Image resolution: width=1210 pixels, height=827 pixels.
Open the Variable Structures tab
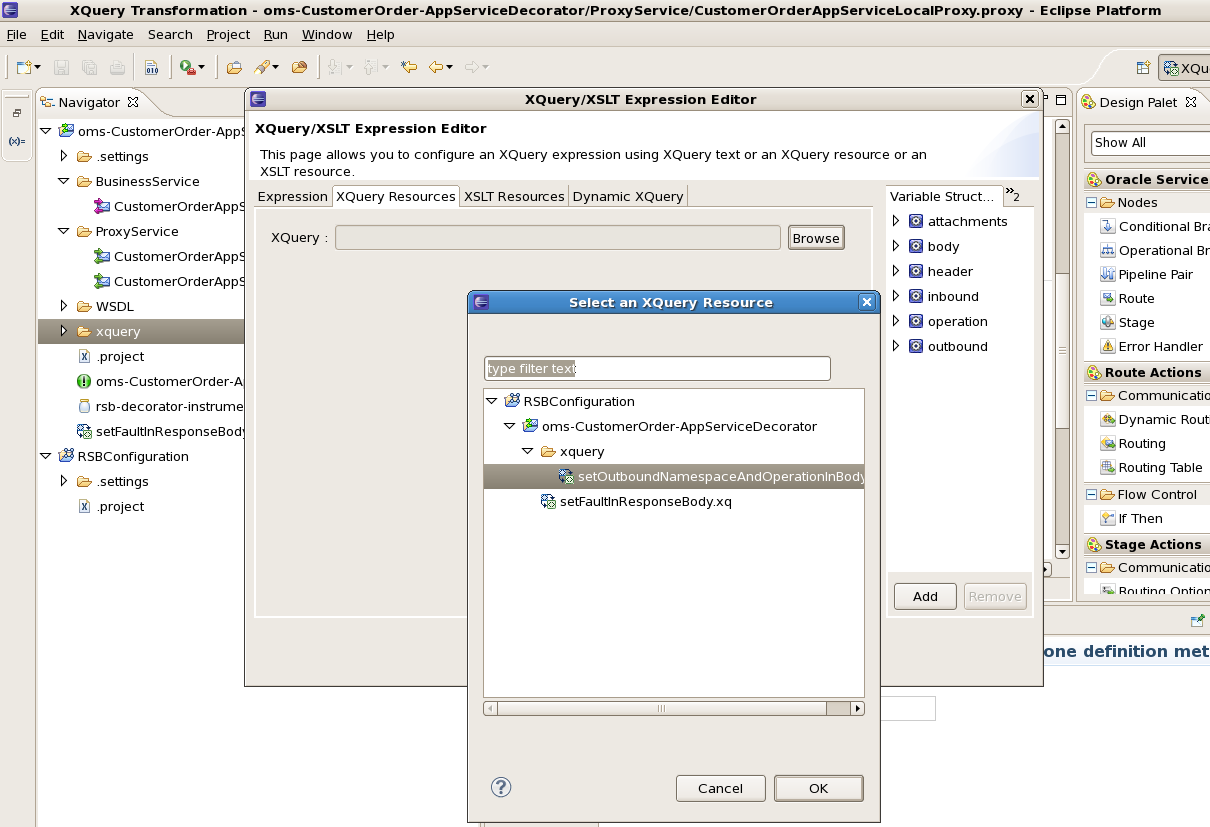click(x=943, y=196)
